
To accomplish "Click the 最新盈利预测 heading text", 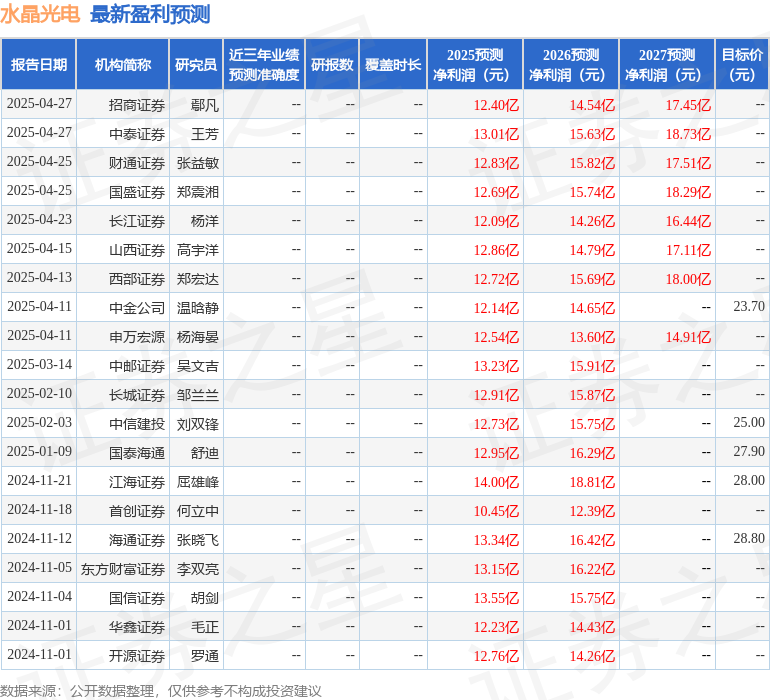I will [x=150, y=14].
